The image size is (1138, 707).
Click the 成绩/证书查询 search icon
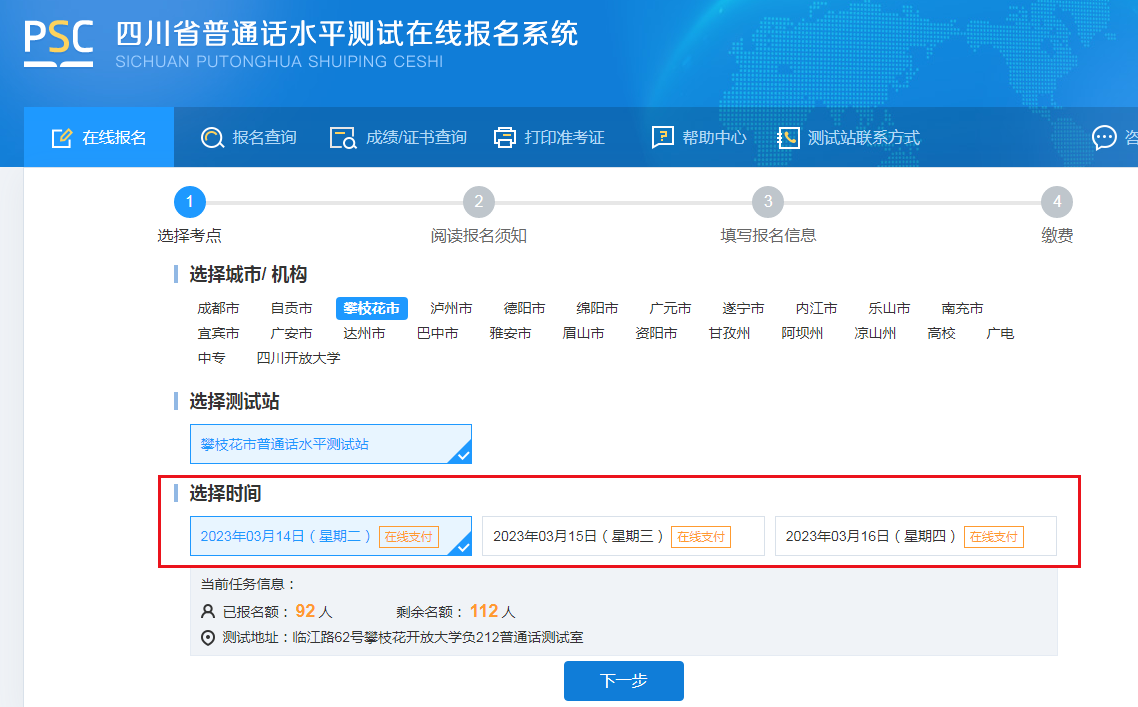point(343,138)
